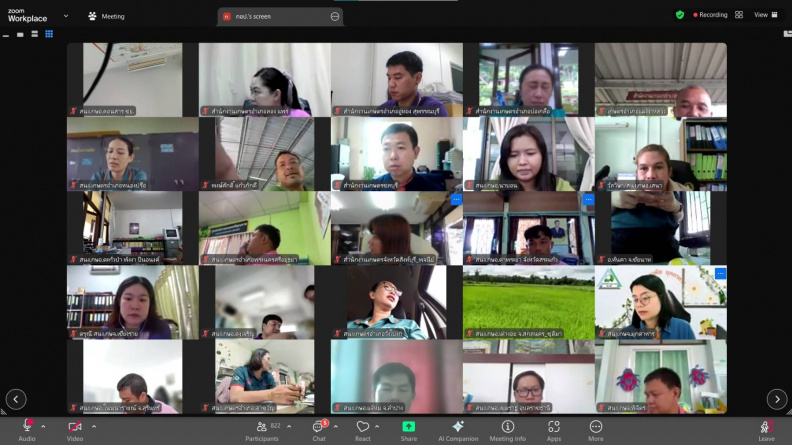Viewport: 792px width, 445px height.
Task: Expand audio options caret next to Audio
Action: [x=43, y=427]
